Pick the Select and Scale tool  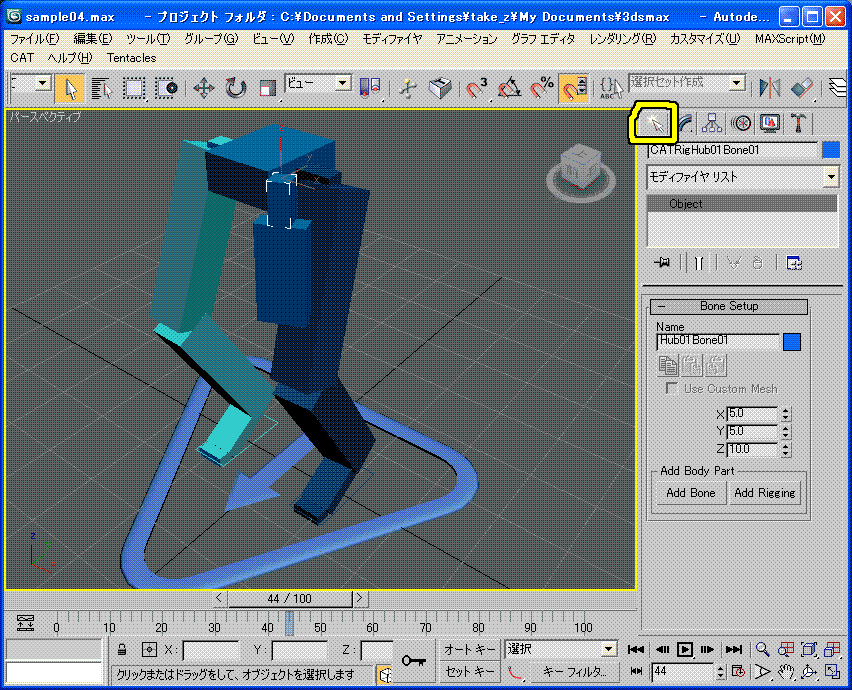[x=267, y=87]
